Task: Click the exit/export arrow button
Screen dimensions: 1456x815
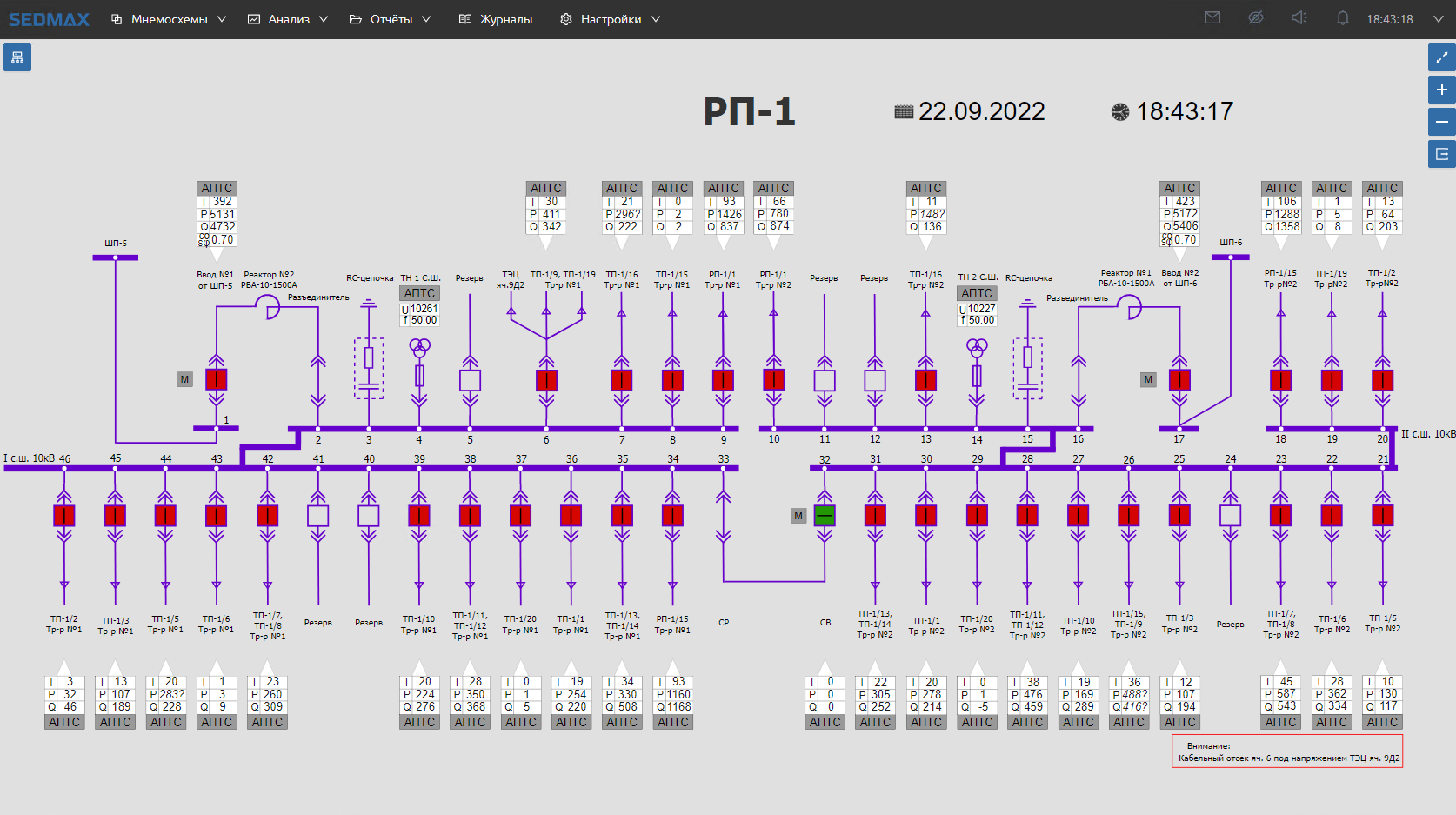Action: (x=1441, y=154)
